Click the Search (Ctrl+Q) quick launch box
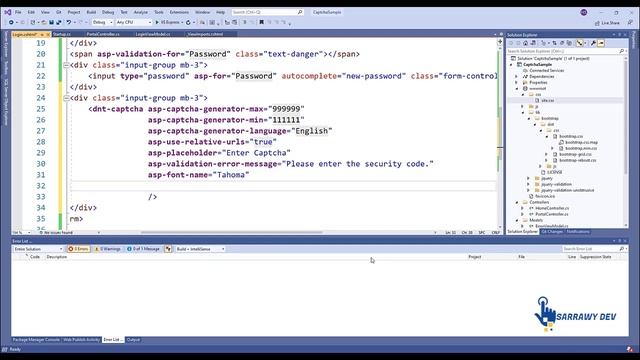This screenshot has width=640, height=360. tap(267, 12)
